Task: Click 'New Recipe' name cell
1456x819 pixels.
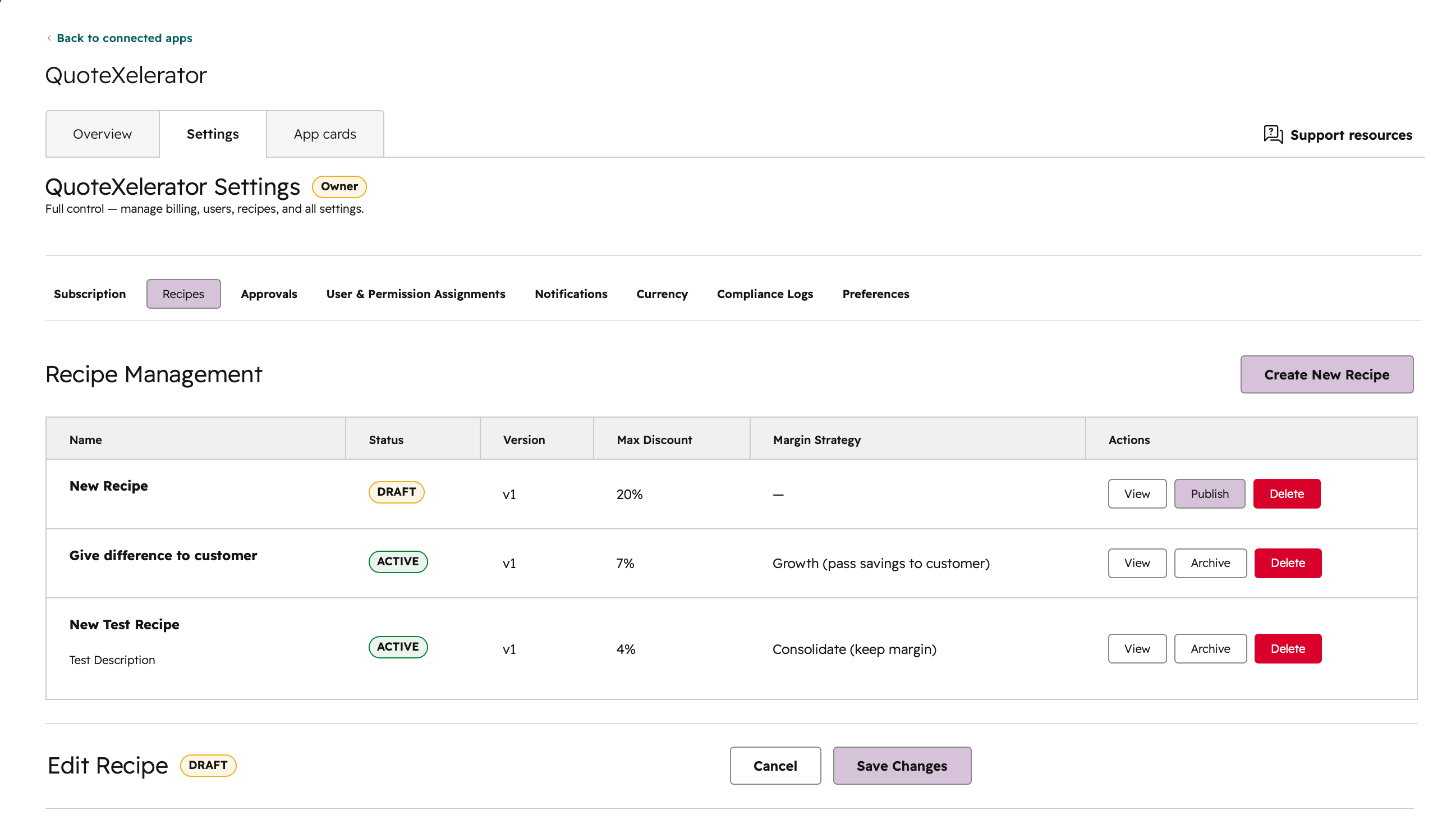Action: pos(108,486)
